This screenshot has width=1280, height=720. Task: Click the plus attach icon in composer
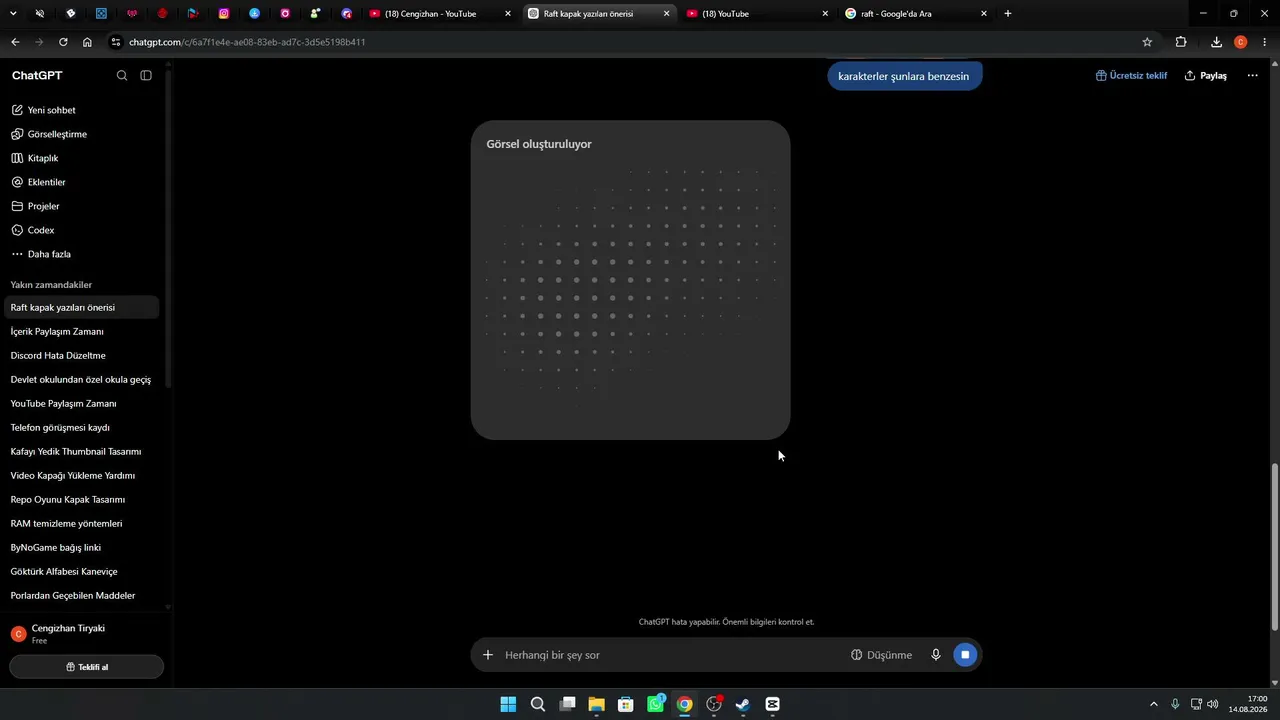pyautogui.click(x=488, y=655)
